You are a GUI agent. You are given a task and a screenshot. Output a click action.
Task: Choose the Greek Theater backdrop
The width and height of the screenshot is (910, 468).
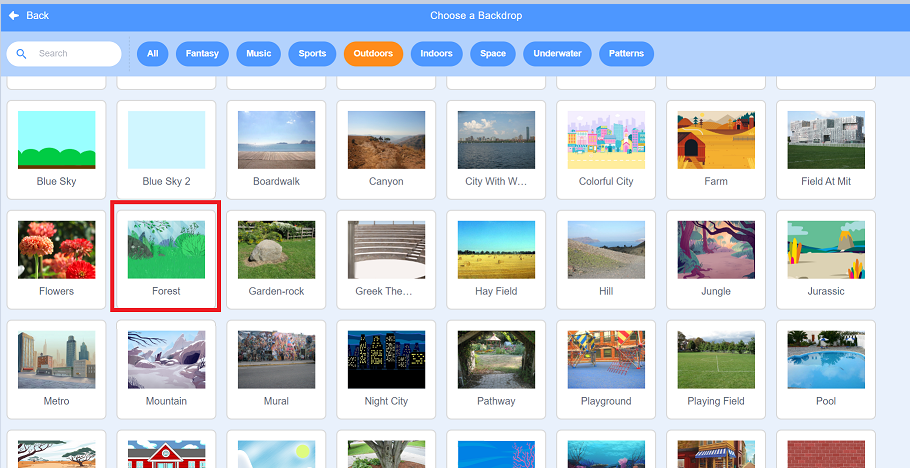pyautogui.click(x=387, y=260)
